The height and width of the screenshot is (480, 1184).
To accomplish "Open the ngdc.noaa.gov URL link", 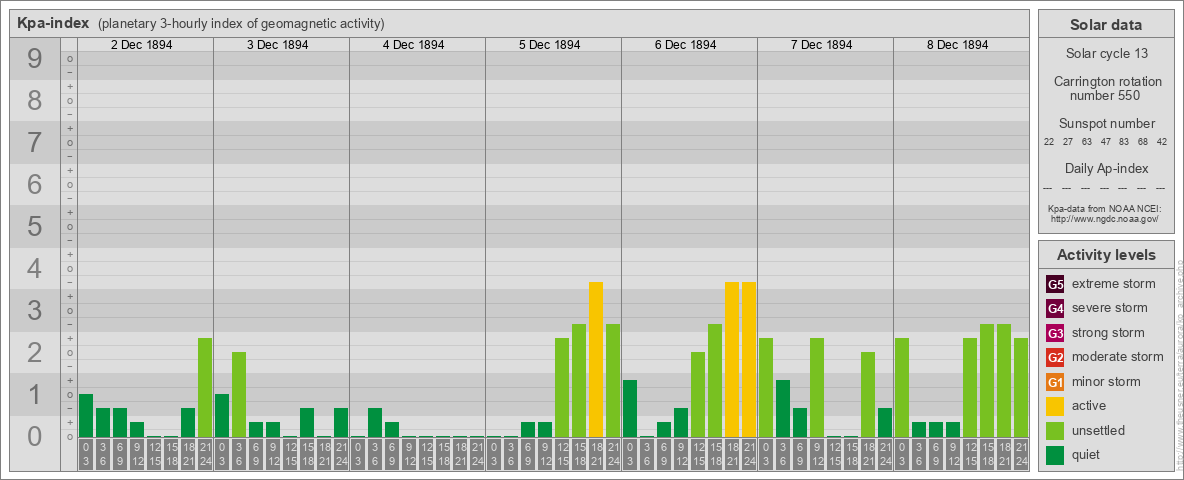I will coord(1104,218).
